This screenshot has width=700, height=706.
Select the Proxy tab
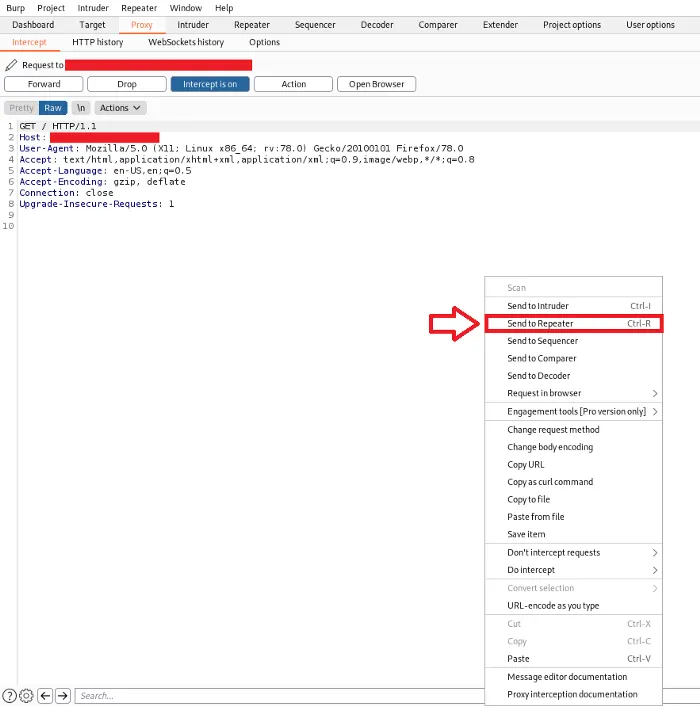[x=142, y=25]
